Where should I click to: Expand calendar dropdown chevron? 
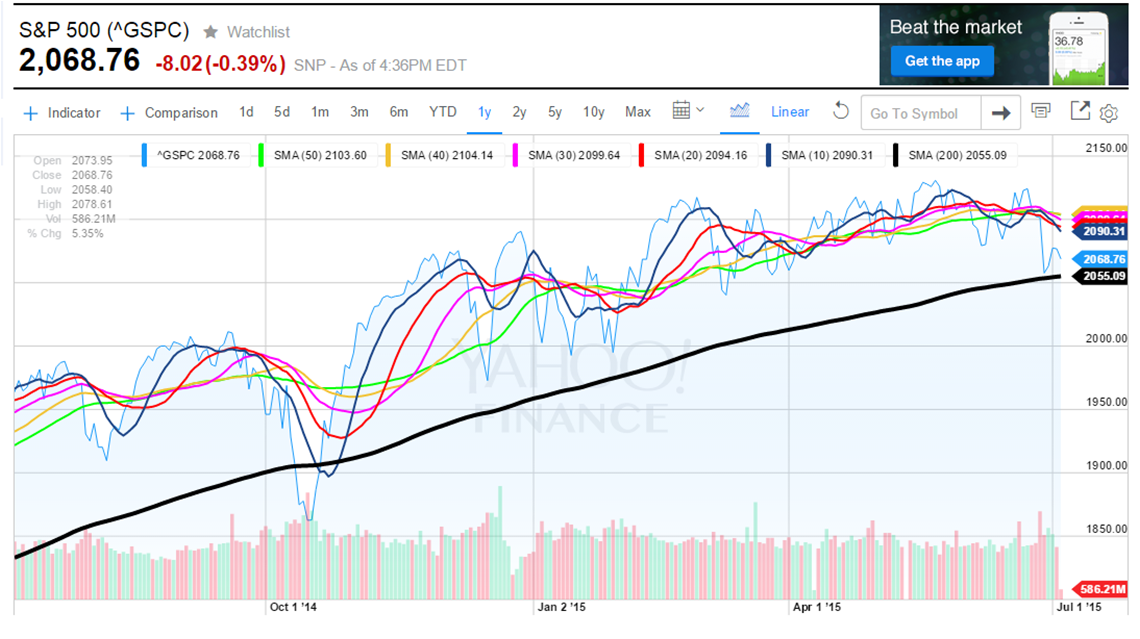pos(700,110)
